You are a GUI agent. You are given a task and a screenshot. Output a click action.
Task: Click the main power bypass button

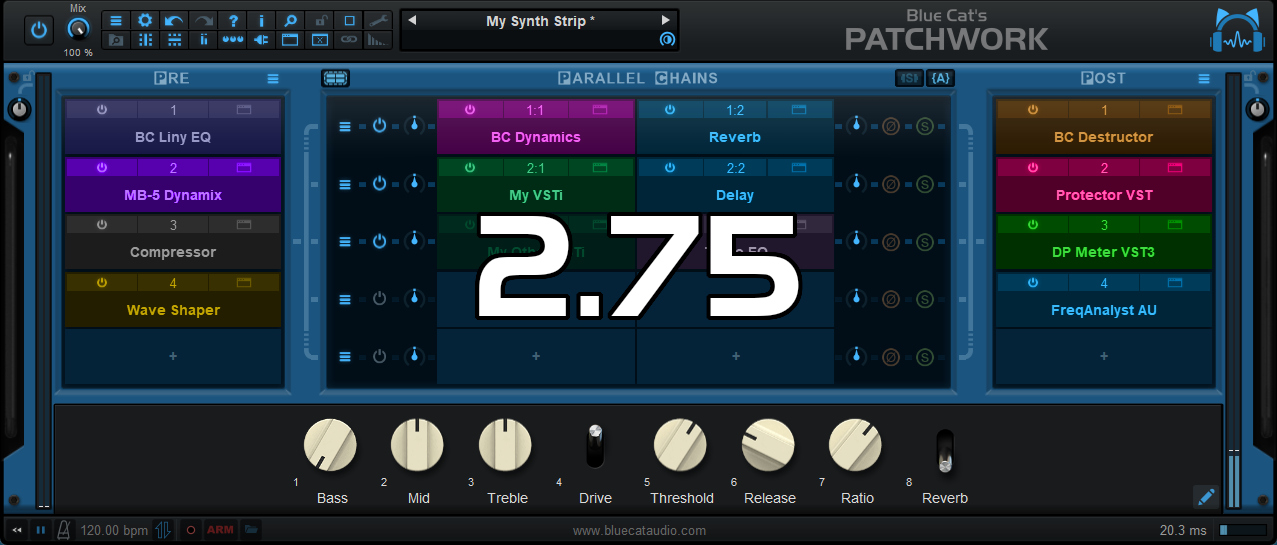coord(39,30)
